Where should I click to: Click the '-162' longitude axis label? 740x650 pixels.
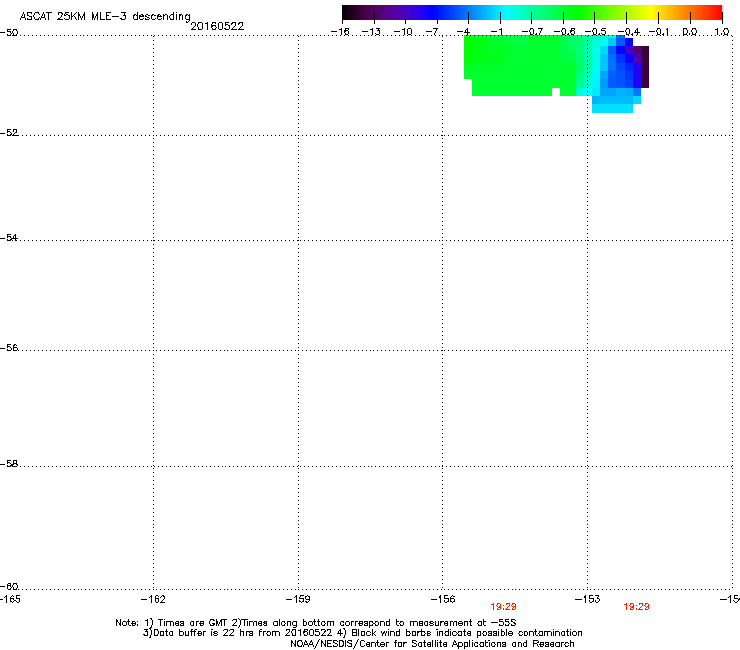(153, 599)
